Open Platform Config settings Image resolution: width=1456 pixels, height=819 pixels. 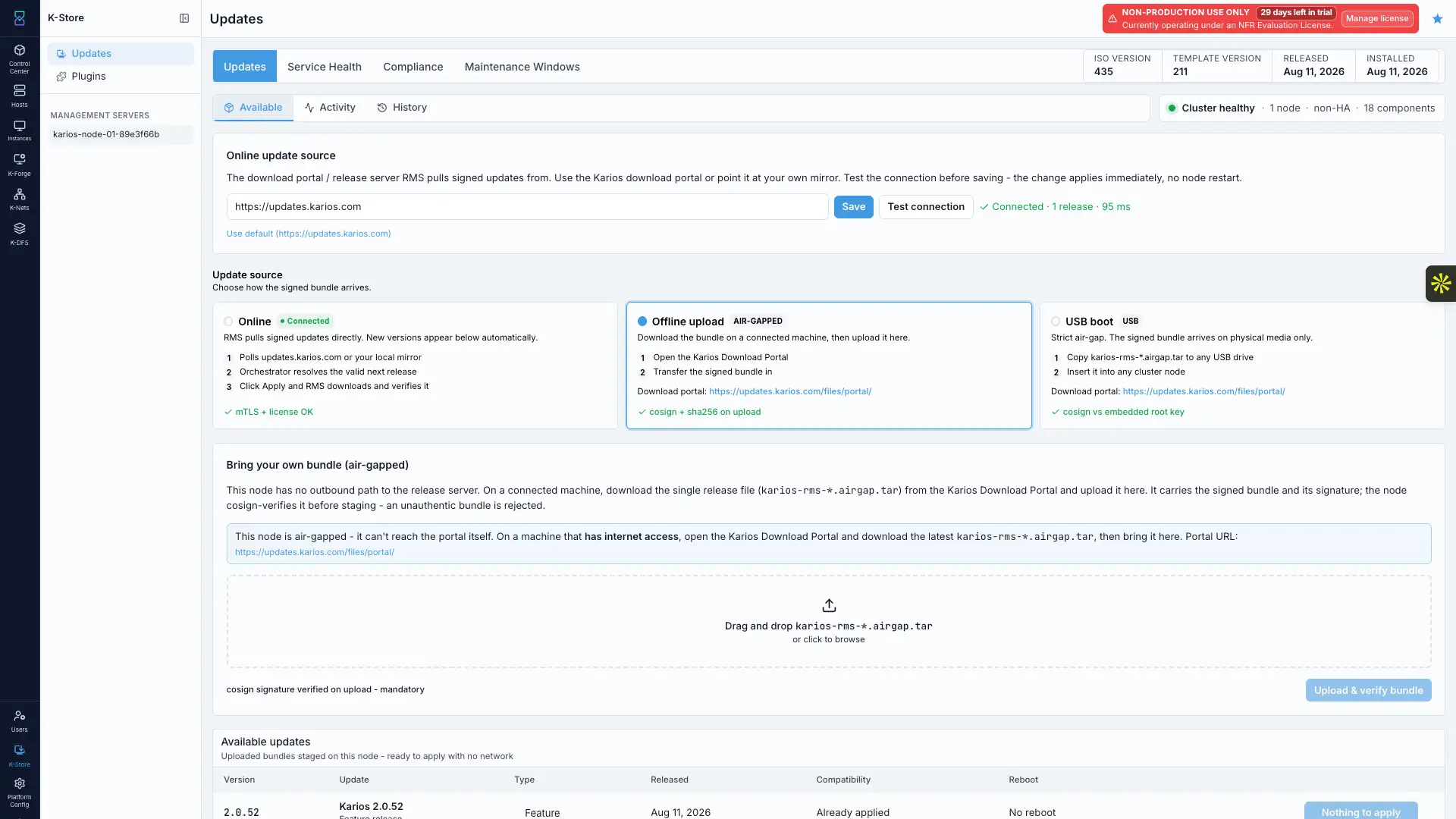(20, 792)
